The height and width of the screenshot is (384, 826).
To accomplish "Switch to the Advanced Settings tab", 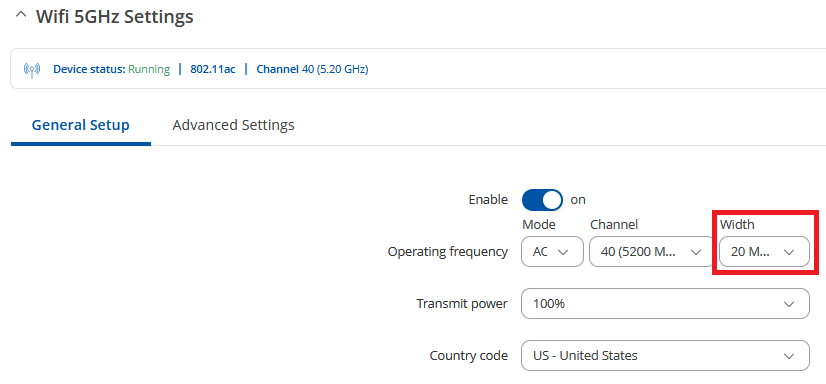I will 233,125.
